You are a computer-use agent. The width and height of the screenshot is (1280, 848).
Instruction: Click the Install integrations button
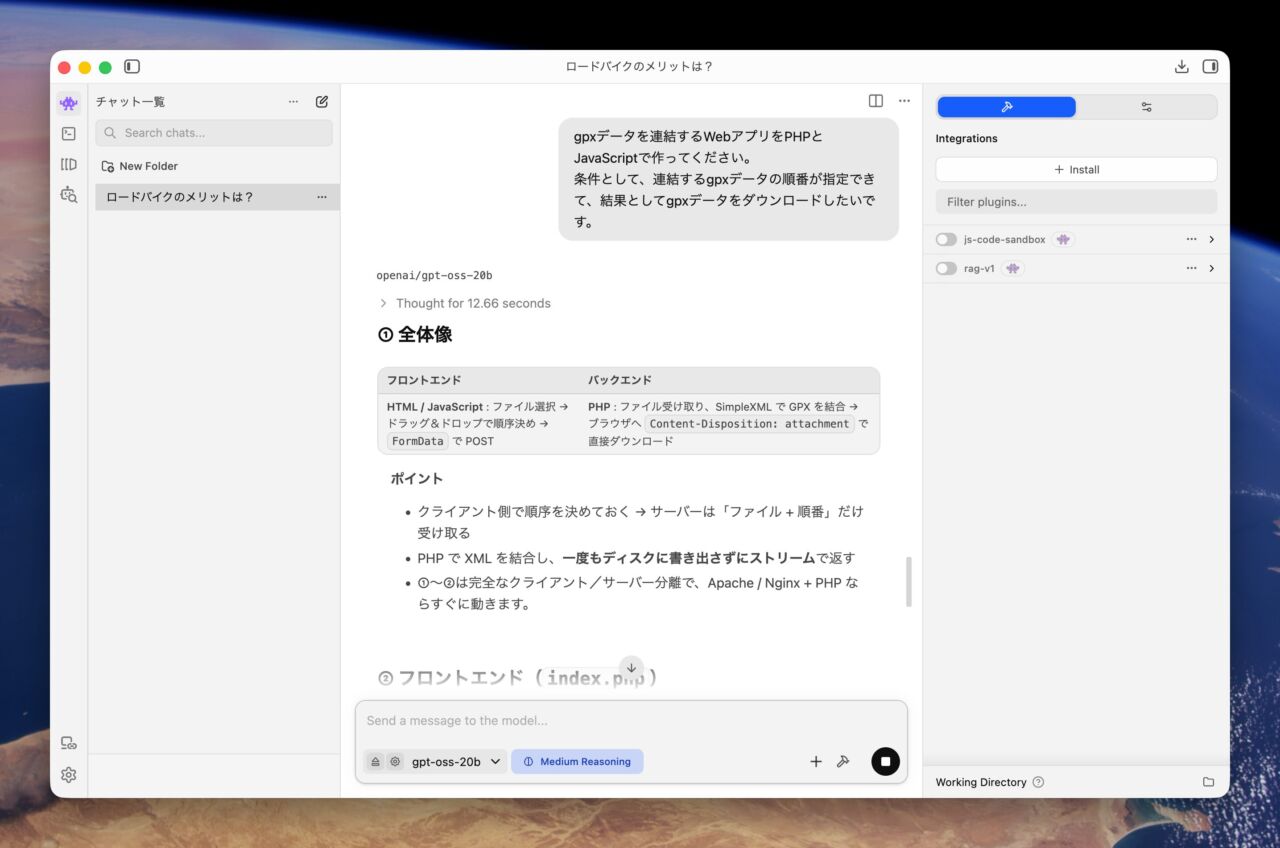1076,170
